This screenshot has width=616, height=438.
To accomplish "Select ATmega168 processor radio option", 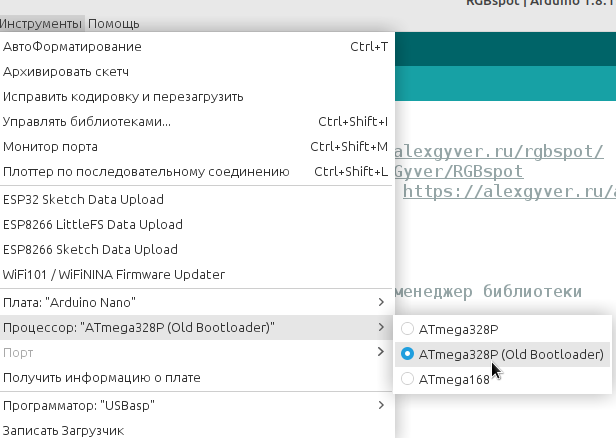I will tap(502, 379).
